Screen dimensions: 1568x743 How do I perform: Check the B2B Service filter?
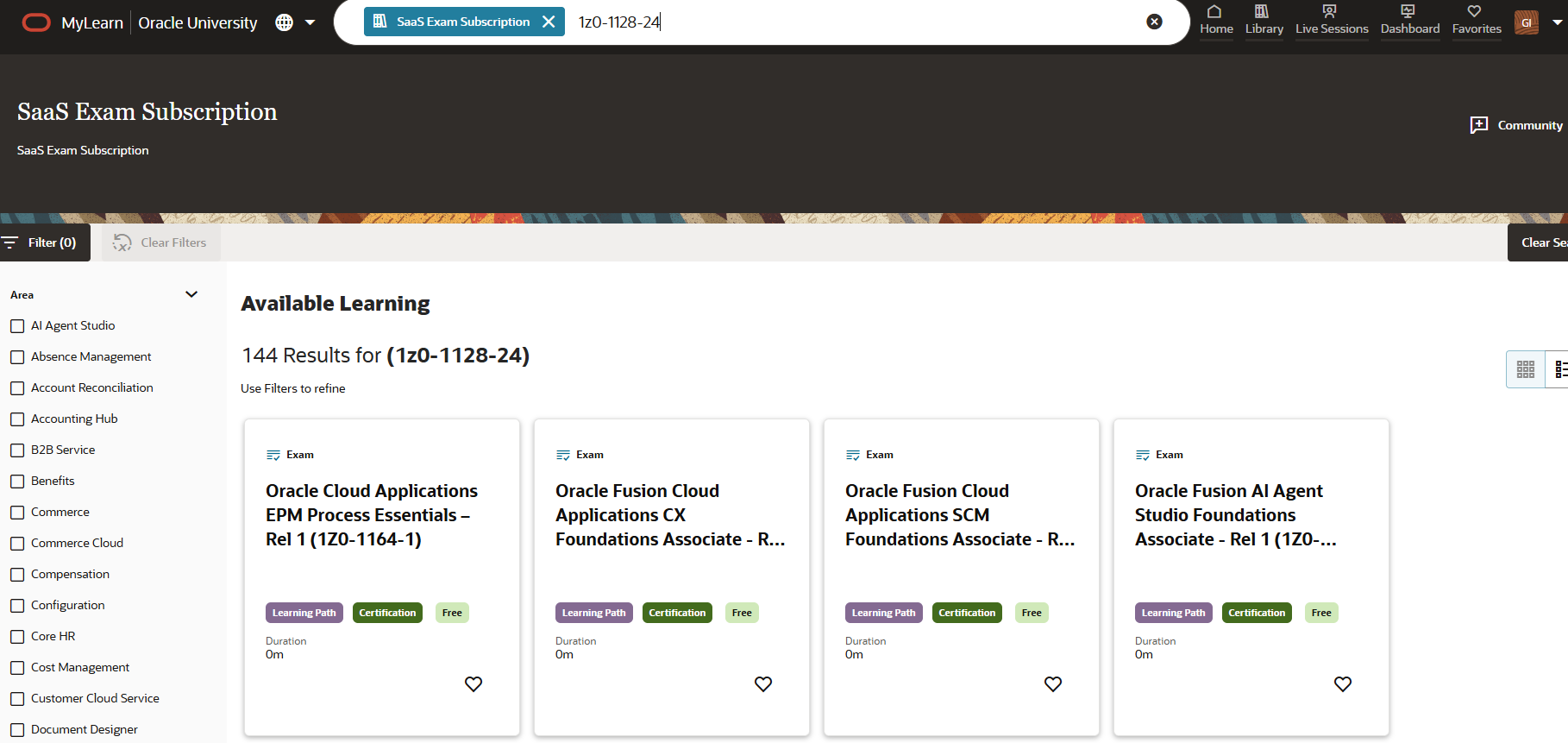click(x=17, y=450)
